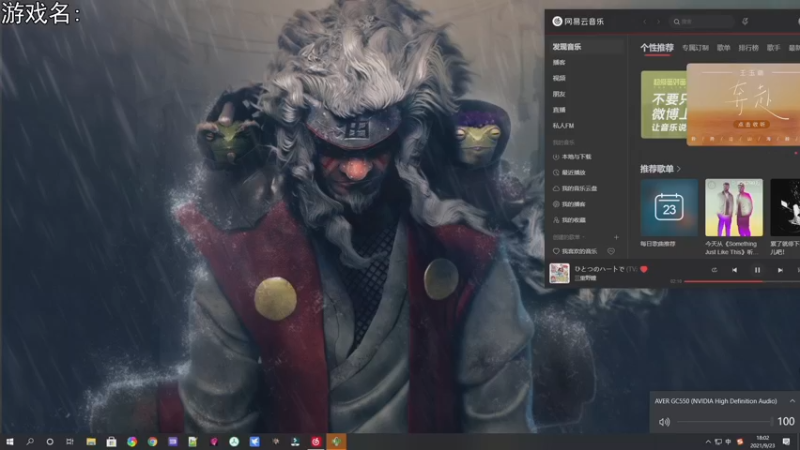Open Cortana circle on taskbar

pyautogui.click(x=49, y=442)
